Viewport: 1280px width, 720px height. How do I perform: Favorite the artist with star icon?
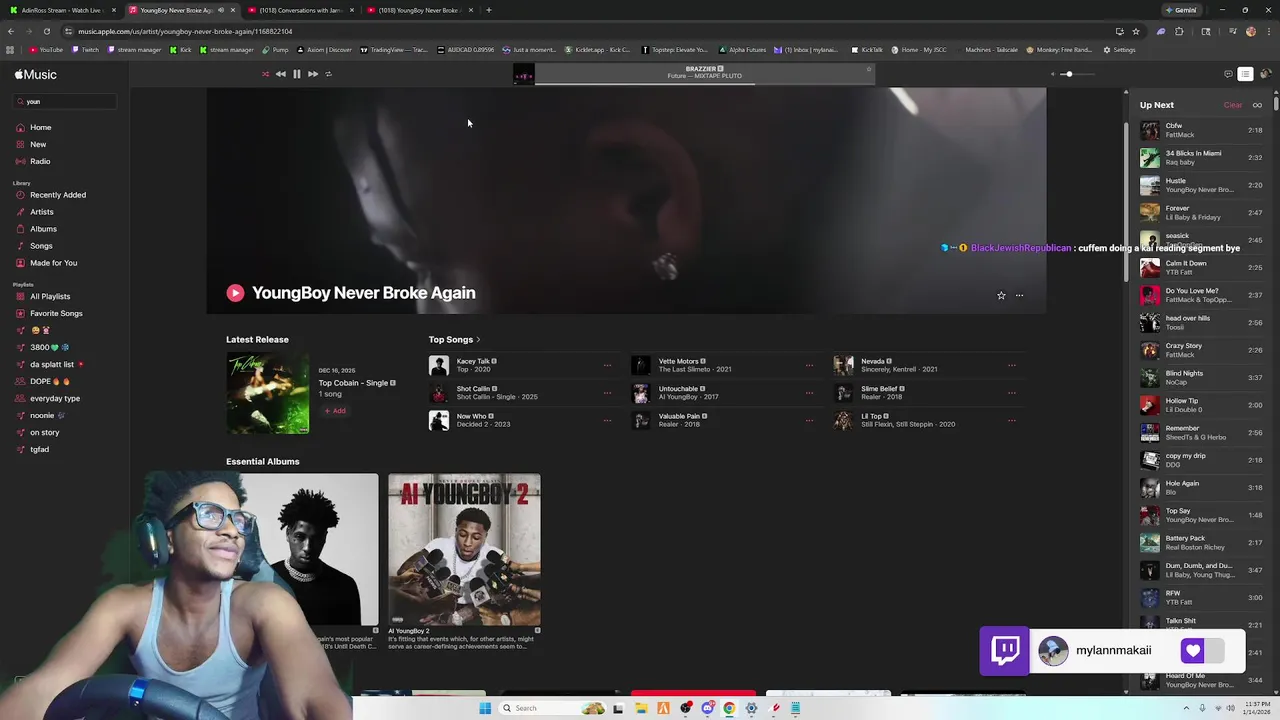pos(1001,295)
